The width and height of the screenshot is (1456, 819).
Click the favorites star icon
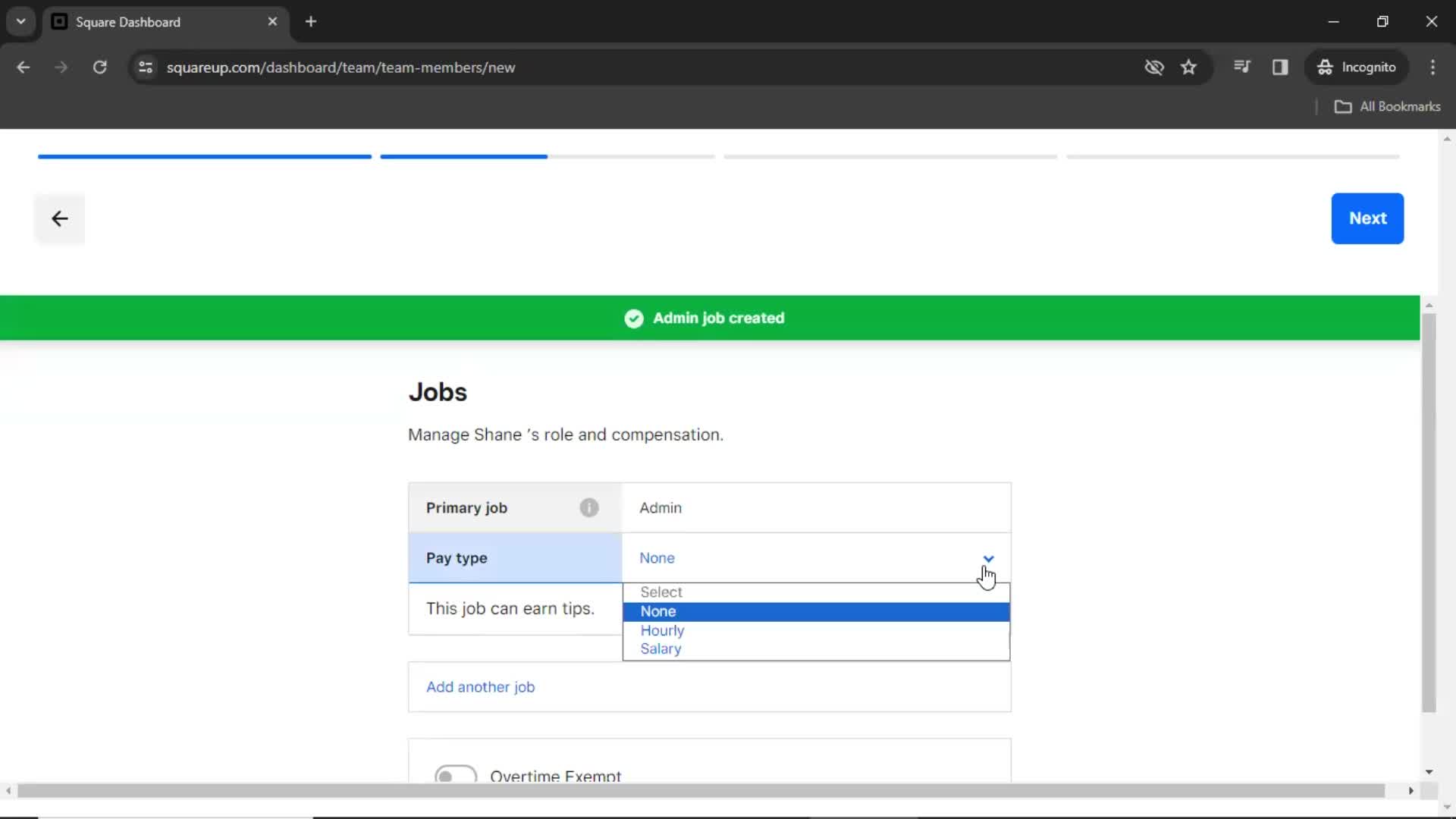click(1189, 67)
